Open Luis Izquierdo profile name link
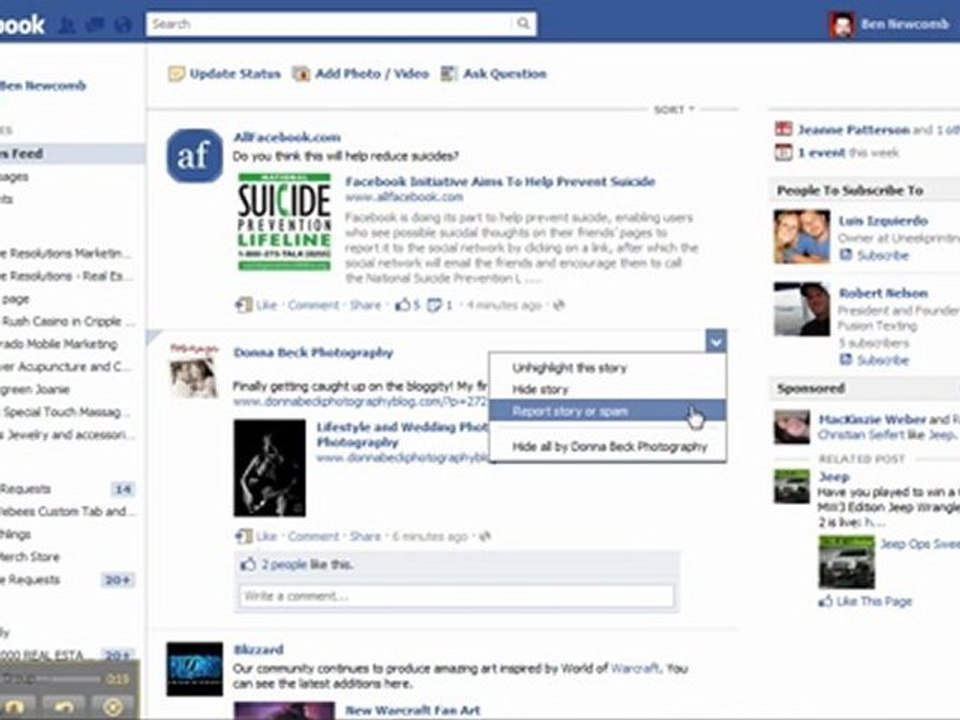The width and height of the screenshot is (960, 720). coord(883,220)
